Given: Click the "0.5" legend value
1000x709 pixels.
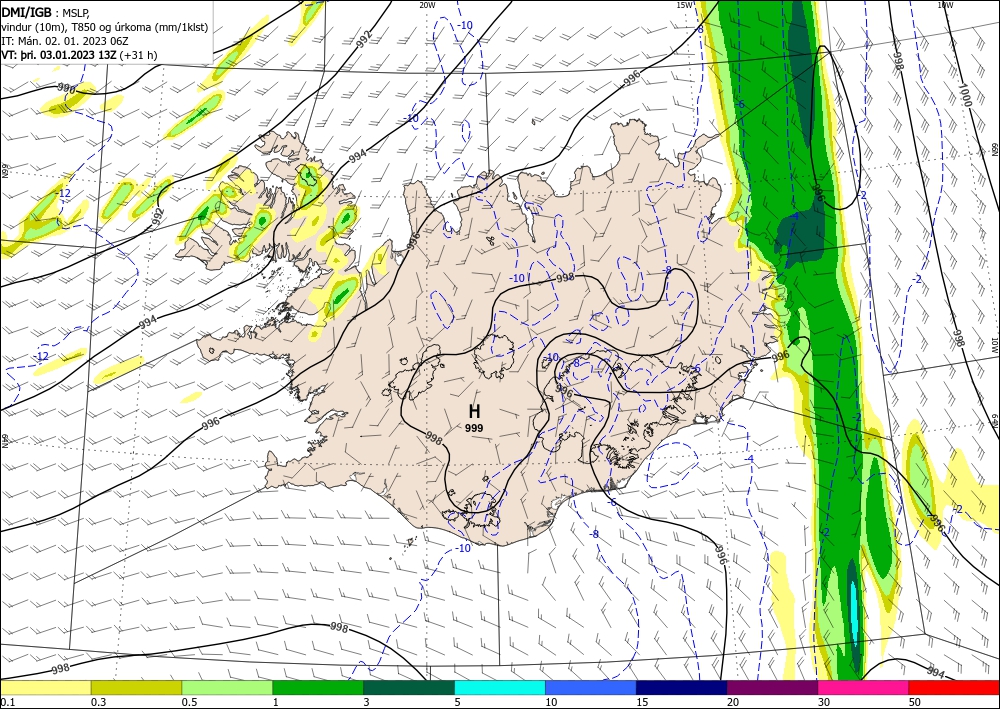Looking at the screenshot, I should click(189, 702).
